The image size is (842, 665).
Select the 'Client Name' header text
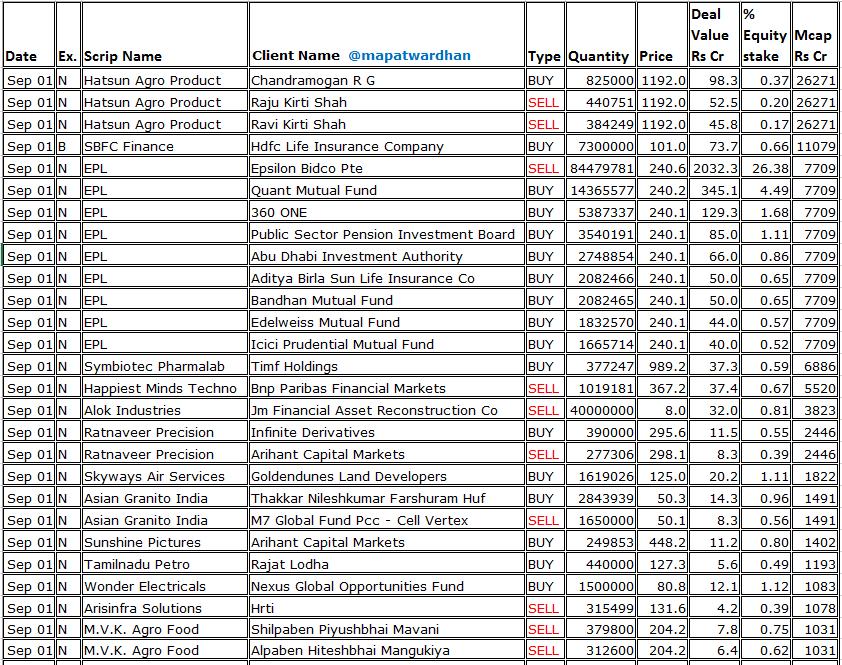coord(296,55)
